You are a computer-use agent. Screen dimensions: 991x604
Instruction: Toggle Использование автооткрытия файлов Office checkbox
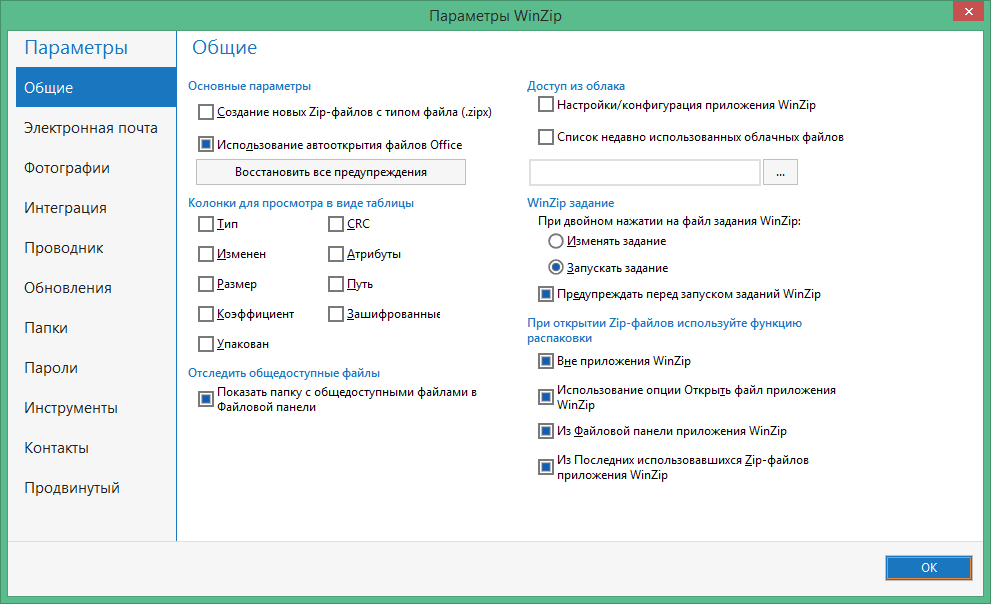click(206, 145)
